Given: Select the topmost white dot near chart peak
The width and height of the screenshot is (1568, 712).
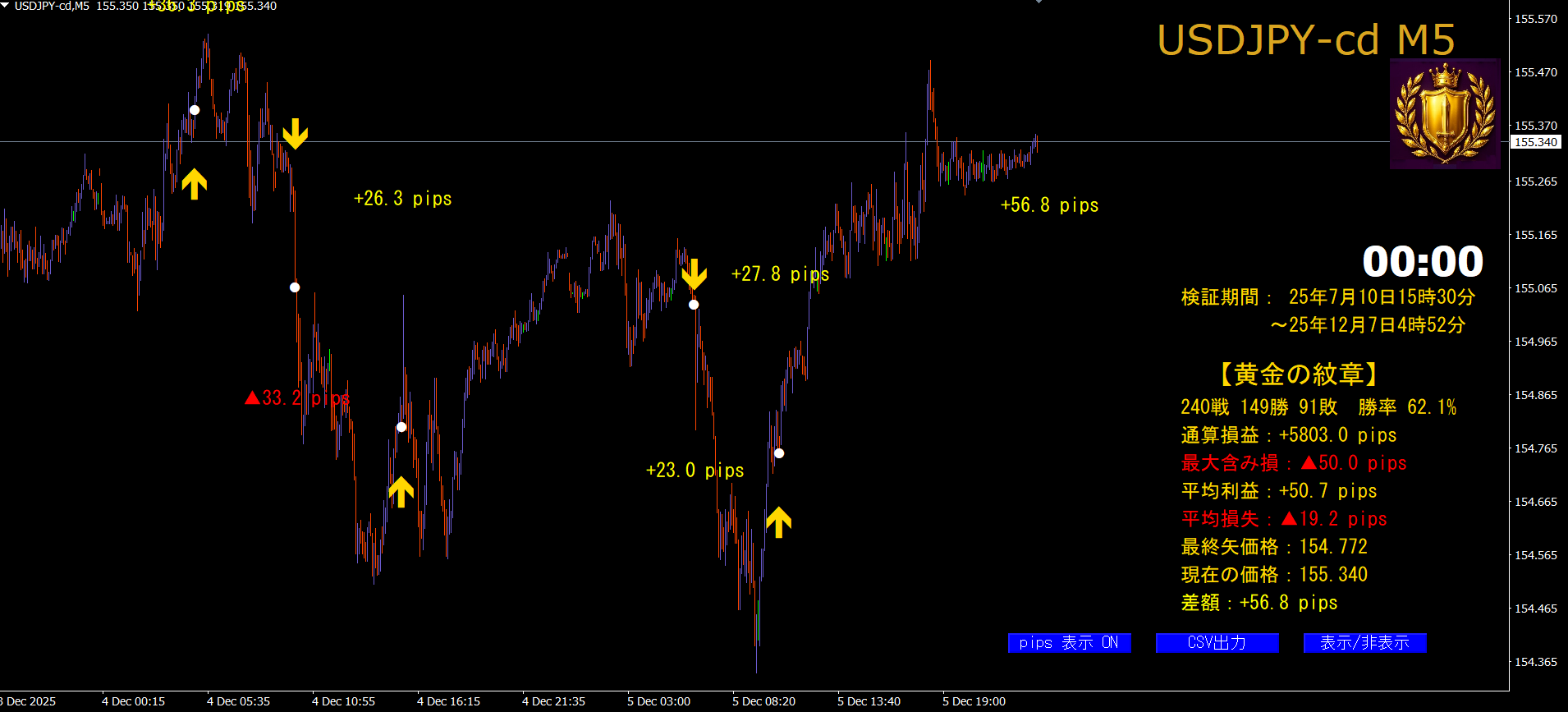Looking at the screenshot, I should pyautogui.click(x=195, y=110).
